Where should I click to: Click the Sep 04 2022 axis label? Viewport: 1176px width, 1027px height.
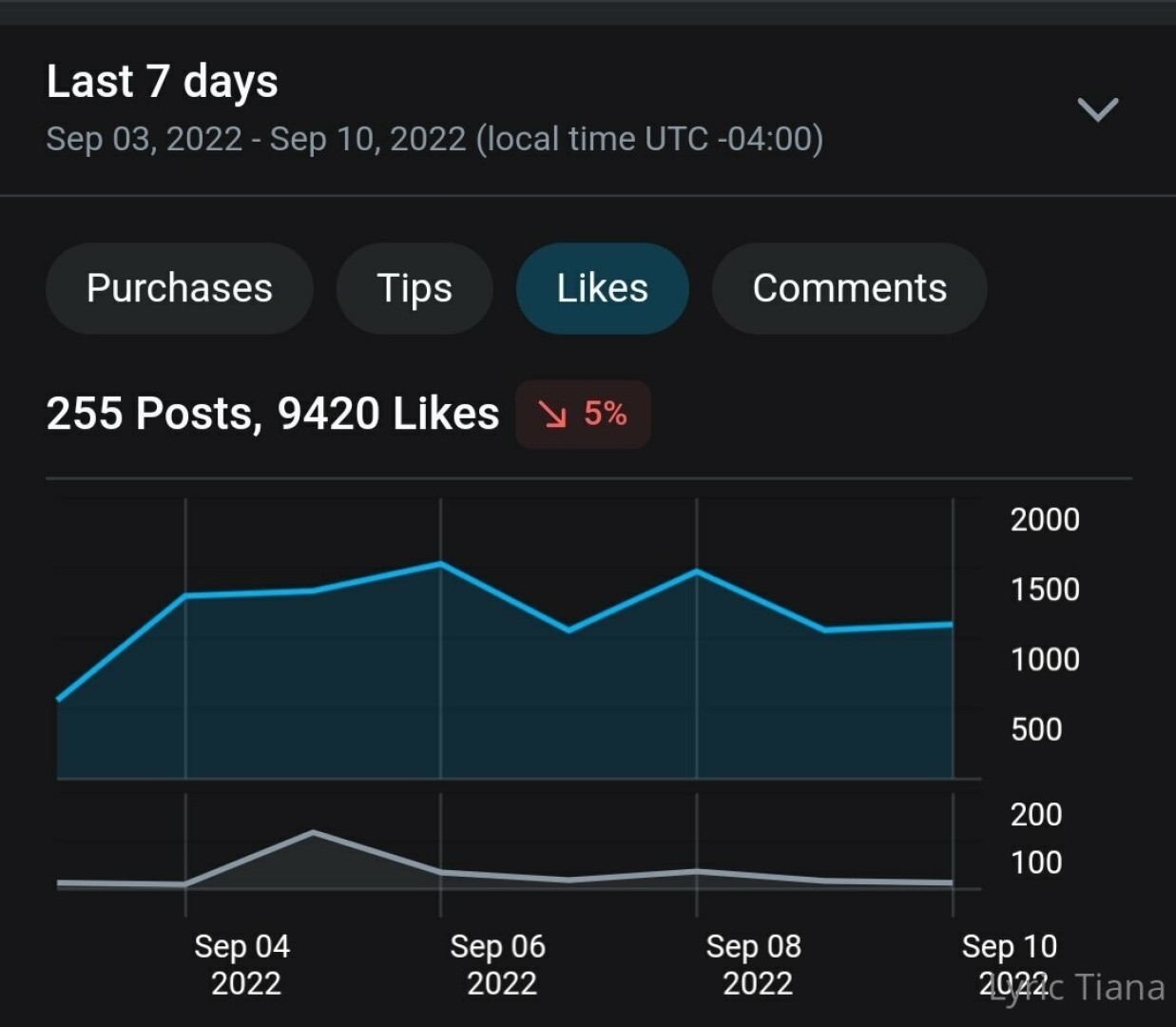(243, 964)
